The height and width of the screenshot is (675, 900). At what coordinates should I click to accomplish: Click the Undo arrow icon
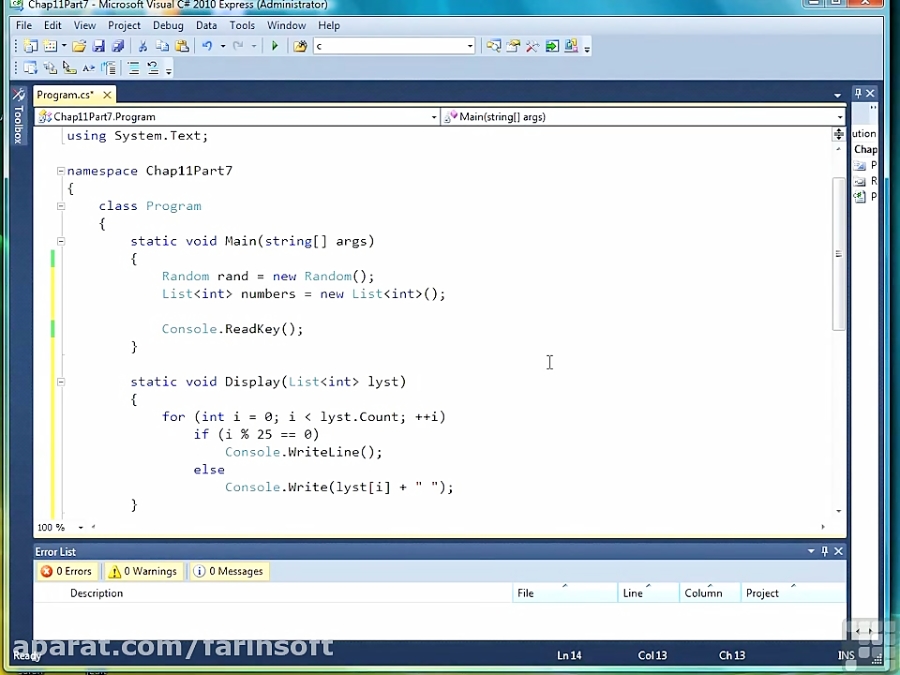pyautogui.click(x=207, y=46)
